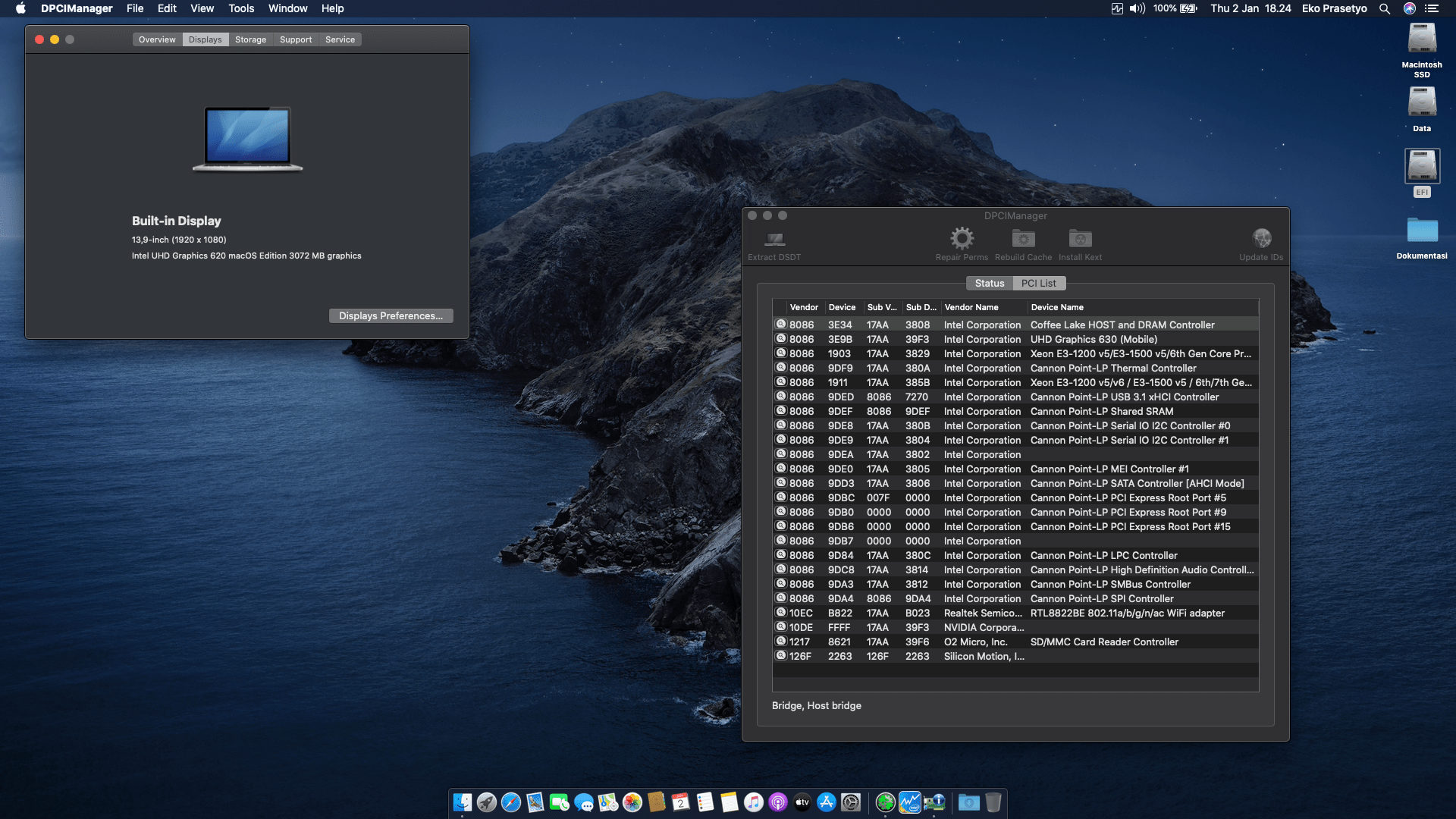Screen dimensions: 1456x819
Task: Switch to the Storage tab
Action: (x=250, y=39)
